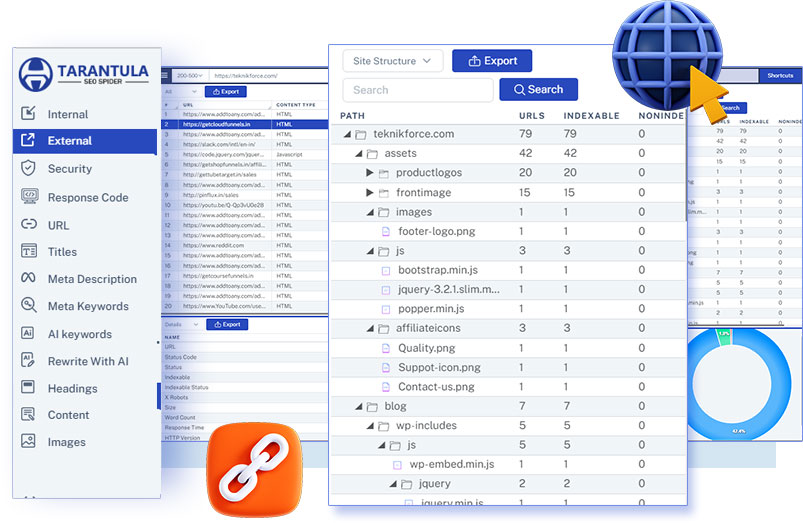Viewport: 803px width, 523px height.
Task: Click the Headings icon
Action: click(28, 387)
